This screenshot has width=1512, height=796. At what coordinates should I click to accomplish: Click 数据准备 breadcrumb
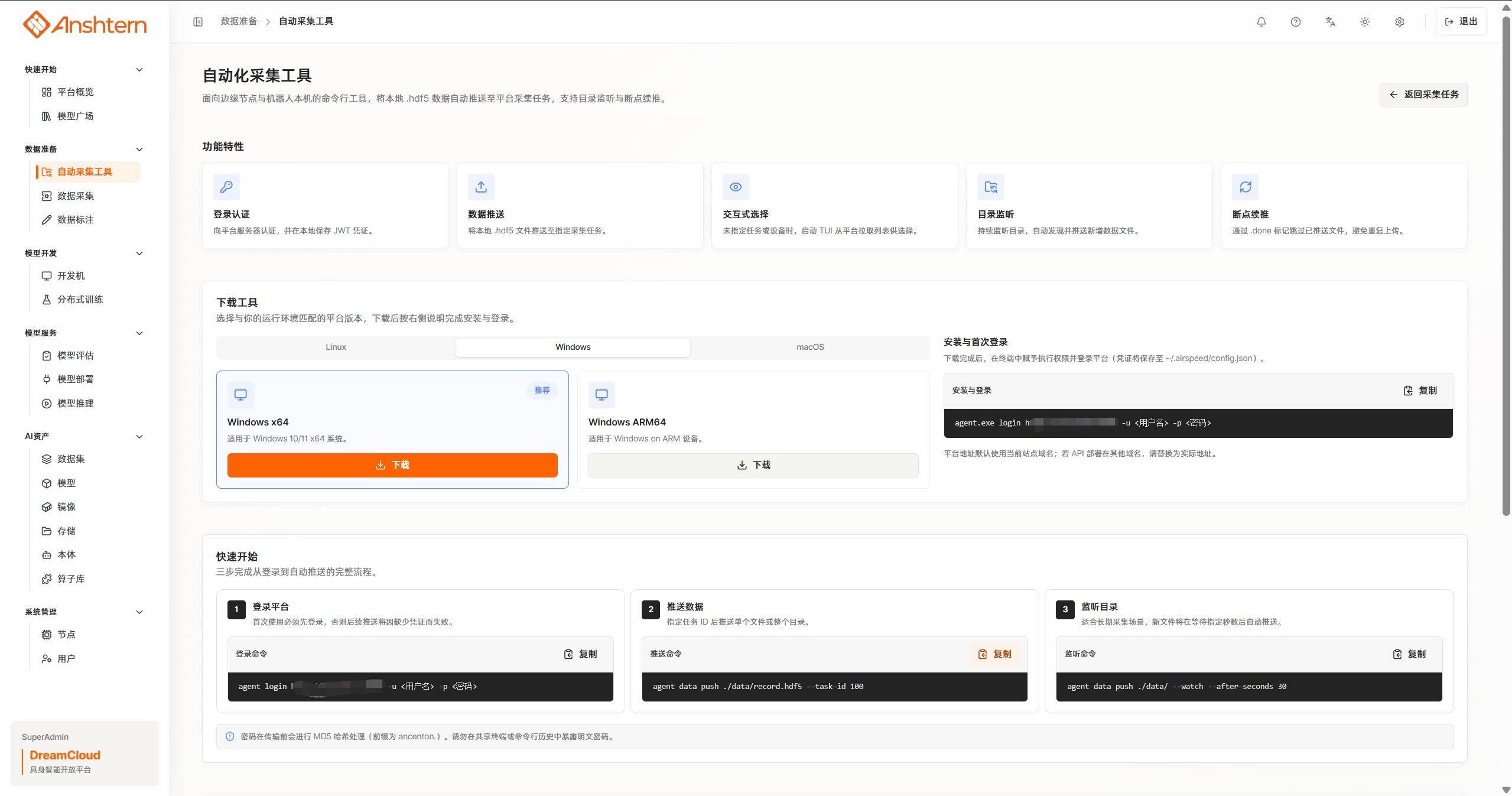239,21
